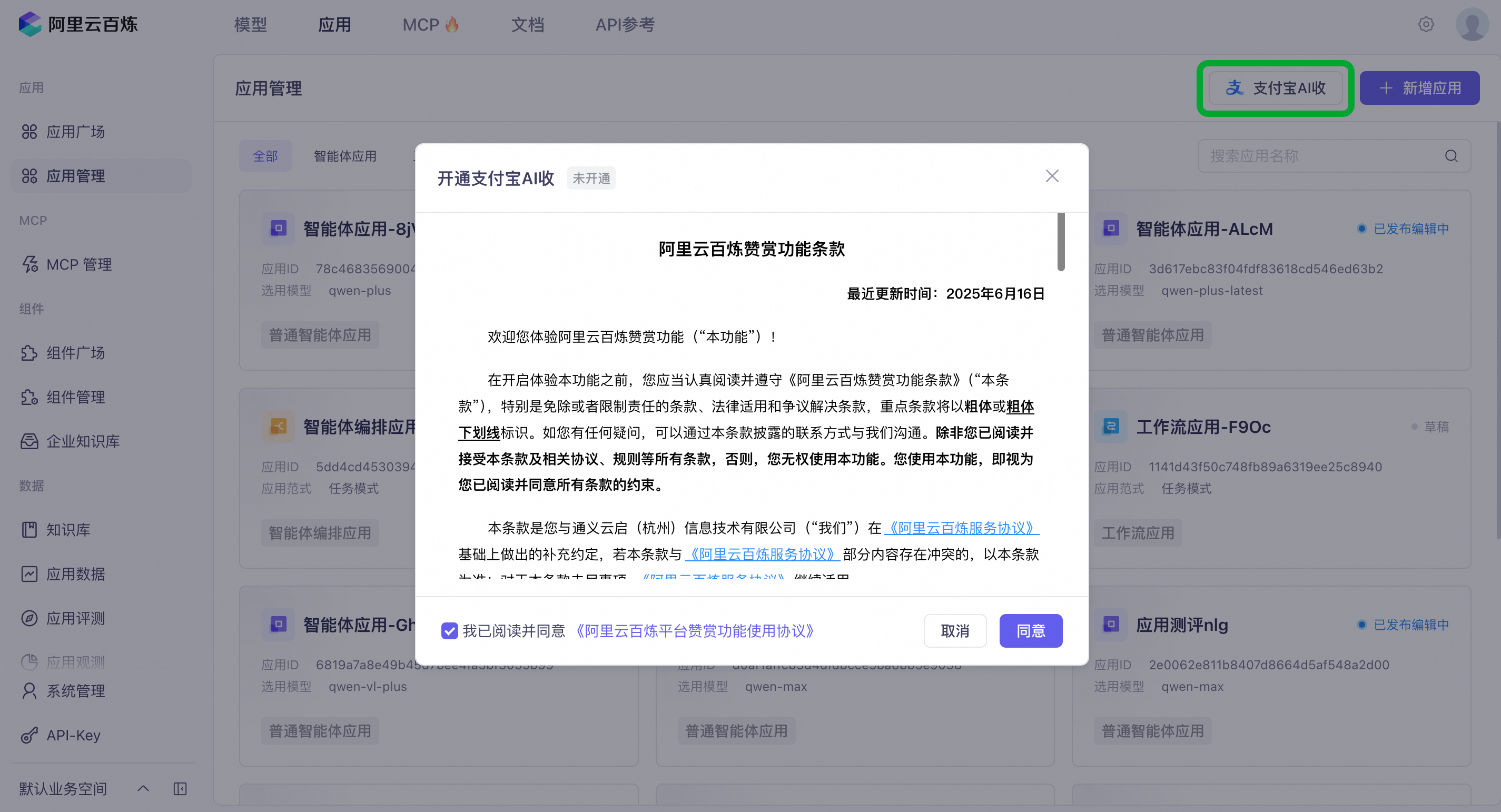Click the search magnifier icon in 搜索应用名称
This screenshot has width=1501, height=812.
(x=1451, y=156)
